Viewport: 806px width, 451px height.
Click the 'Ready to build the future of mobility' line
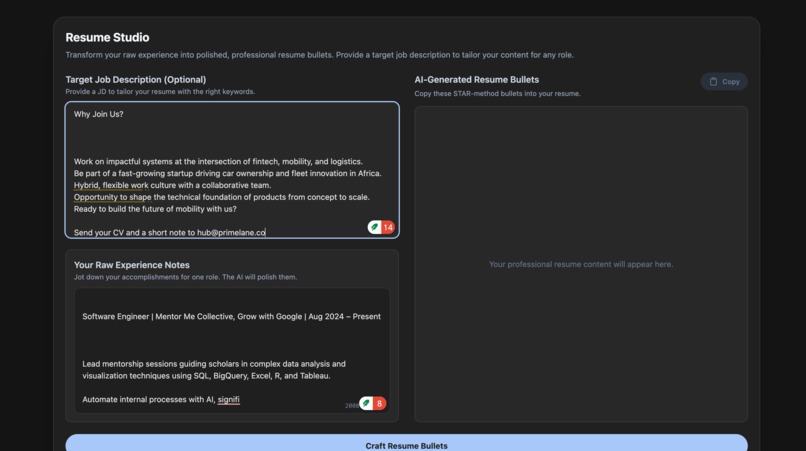point(155,209)
